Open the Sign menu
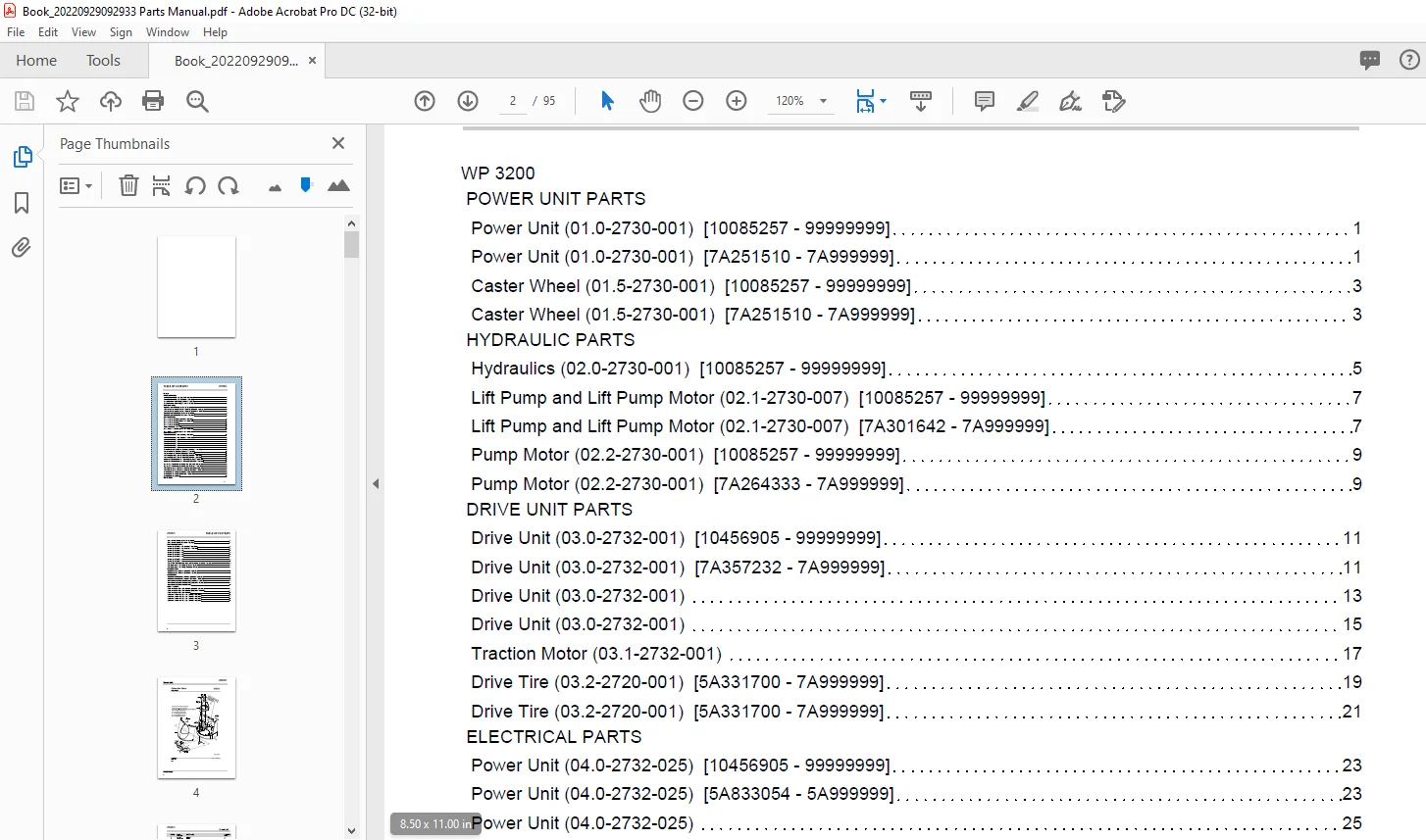Image resolution: width=1426 pixels, height=840 pixels. (x=121, y=32)
